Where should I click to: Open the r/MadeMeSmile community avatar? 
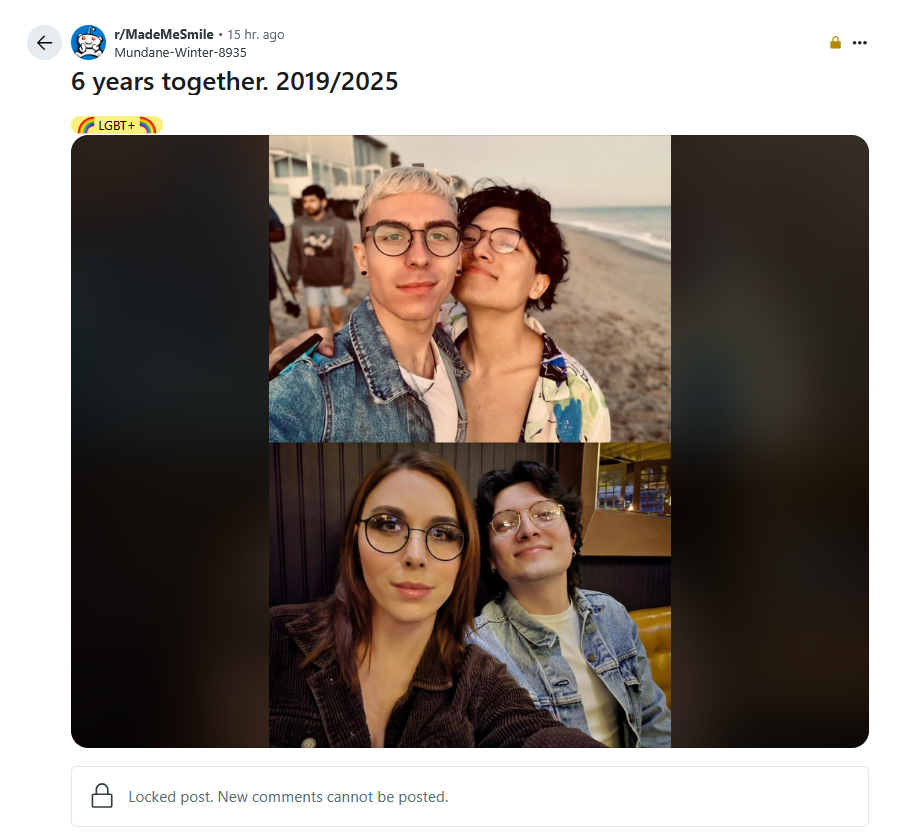(x=88, y=42)
